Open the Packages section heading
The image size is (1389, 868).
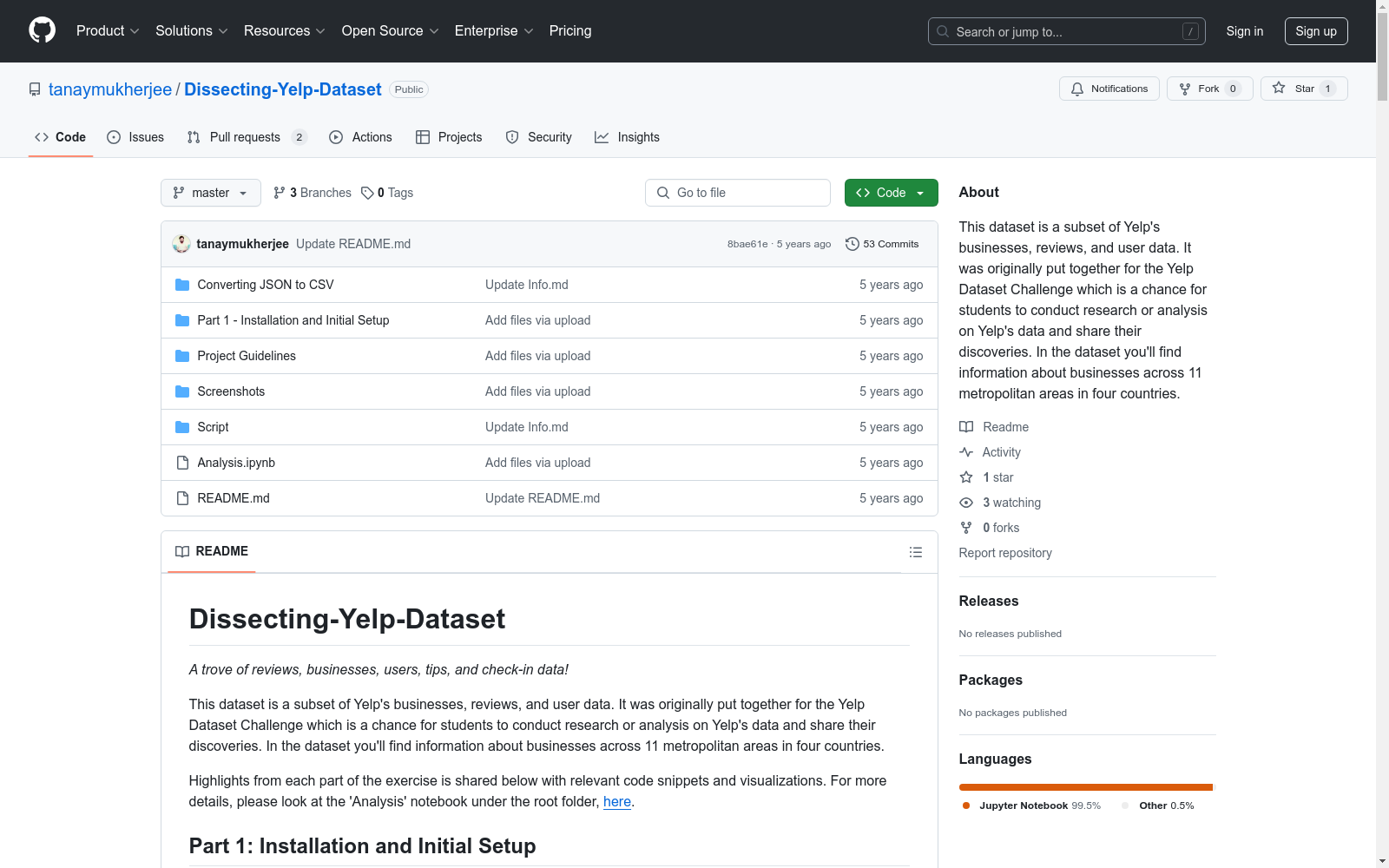[x=991, y=680]
